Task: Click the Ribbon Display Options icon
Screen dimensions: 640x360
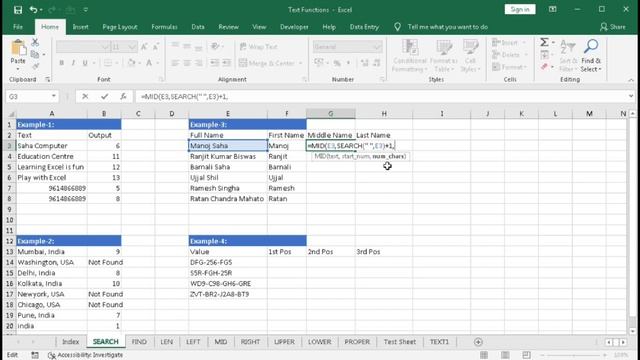Action: [x=553, y=9]
